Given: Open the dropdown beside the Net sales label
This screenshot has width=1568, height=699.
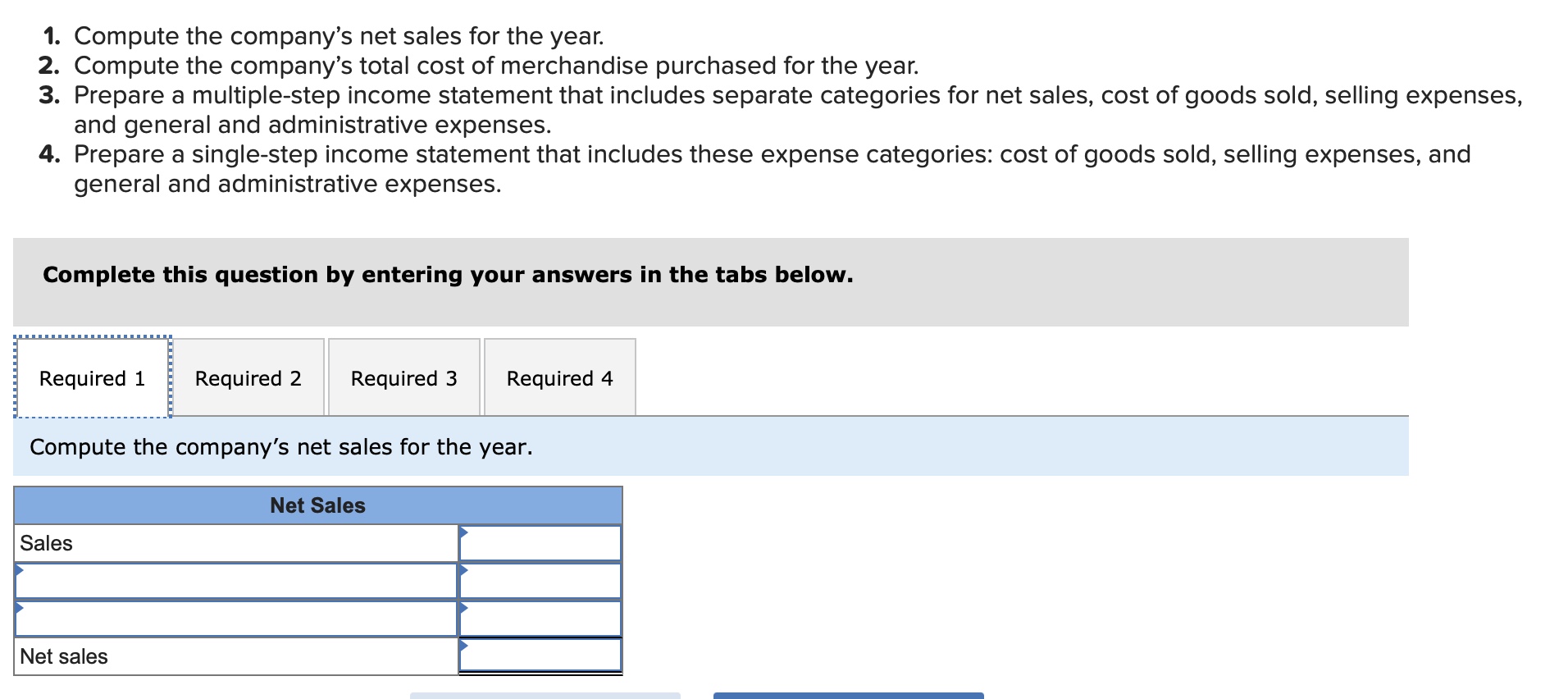Looking at the screenshot, I should click(464, 647).
